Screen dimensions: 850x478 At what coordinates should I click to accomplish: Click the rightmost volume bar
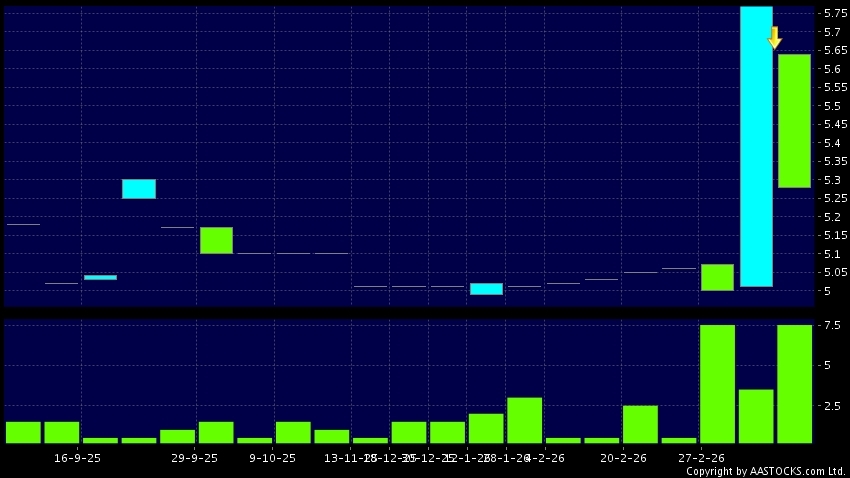pos(794,384)
